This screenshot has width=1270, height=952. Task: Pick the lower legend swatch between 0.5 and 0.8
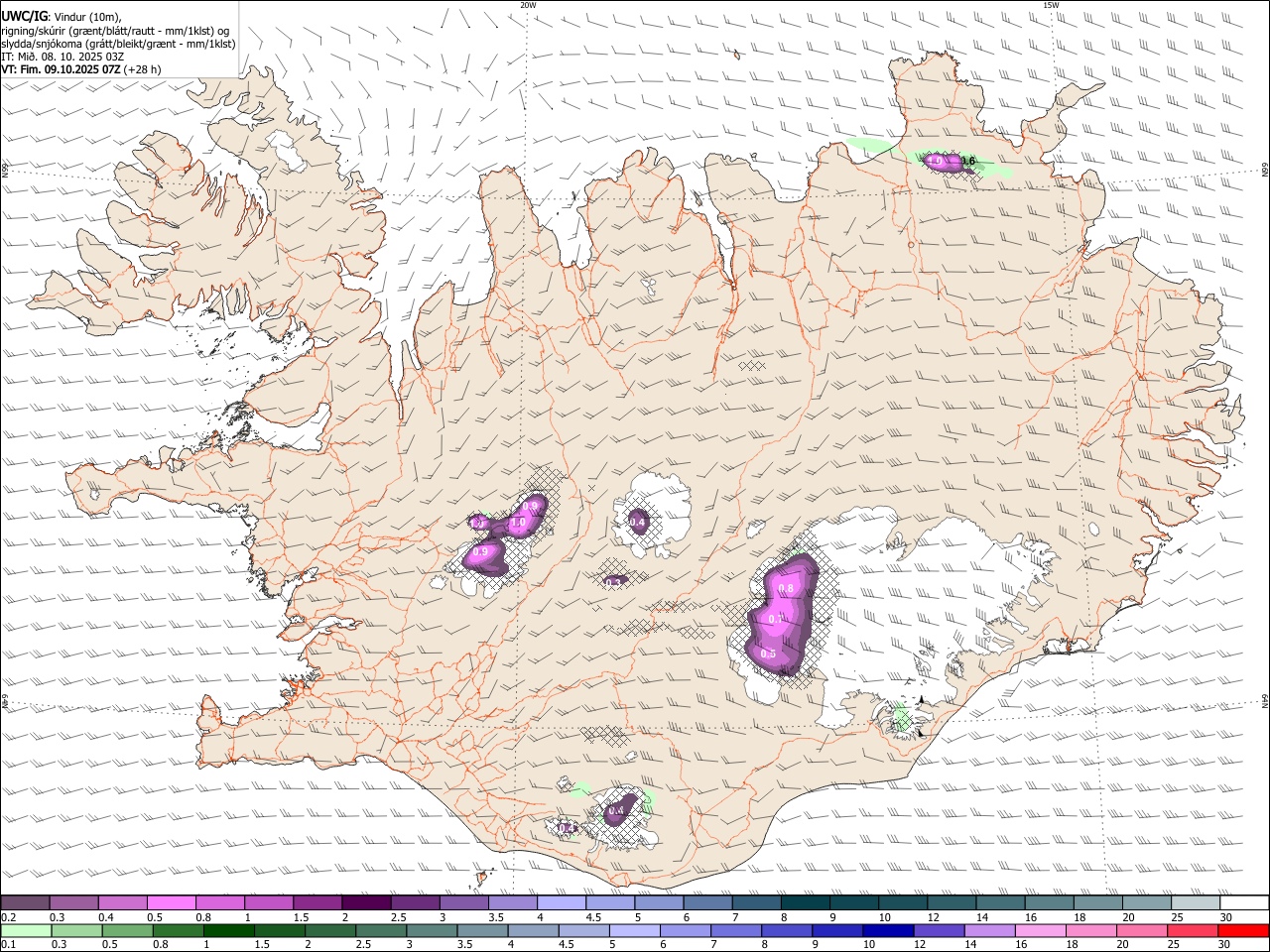click(x=127, y=930)
